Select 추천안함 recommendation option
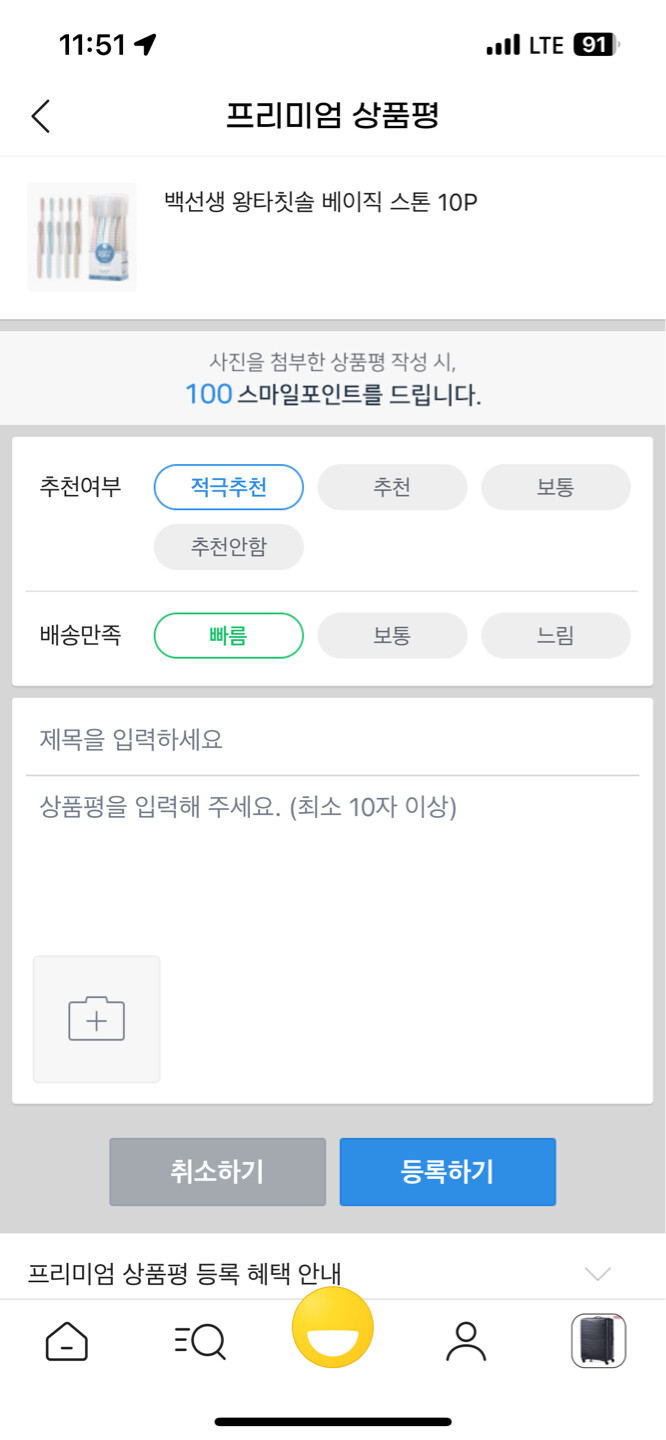 (228, 547)
